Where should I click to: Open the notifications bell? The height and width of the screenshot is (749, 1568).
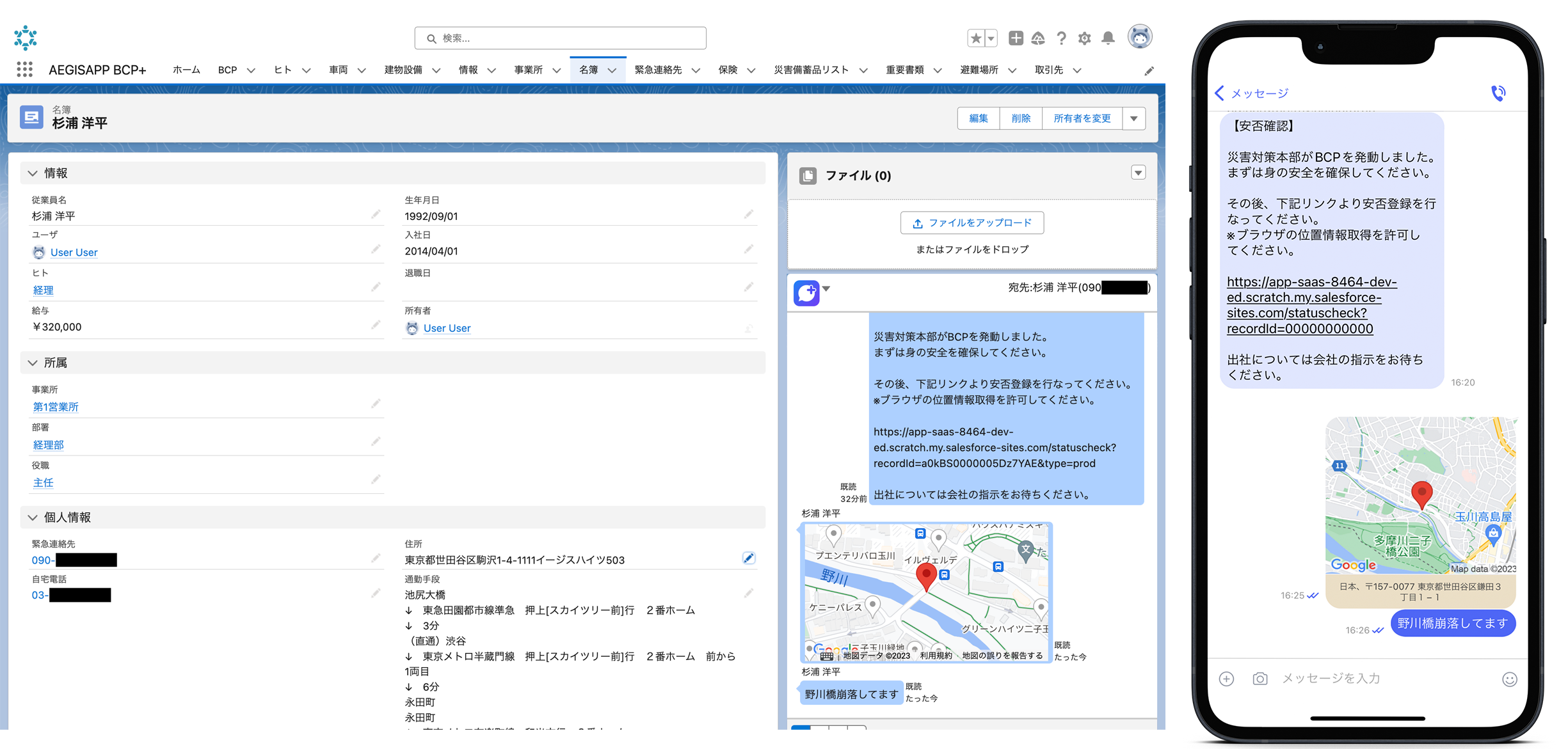pos(1108,38)
